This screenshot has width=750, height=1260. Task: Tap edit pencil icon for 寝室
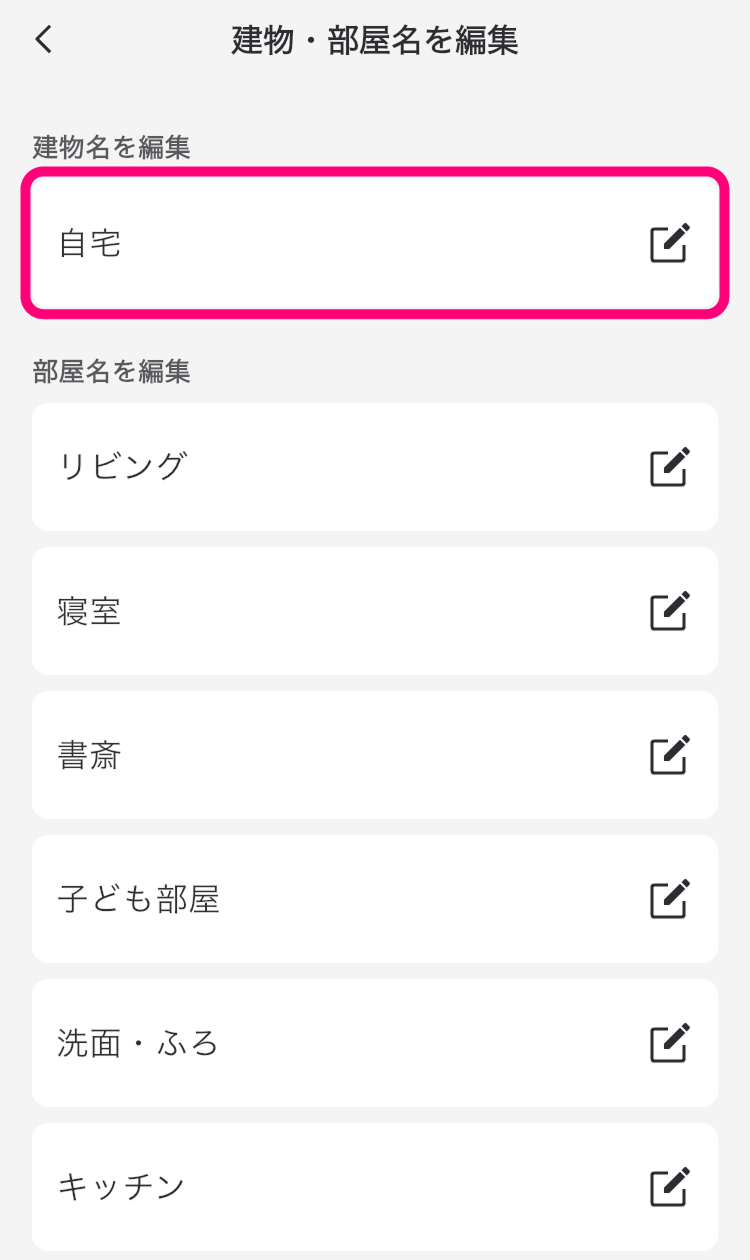pyautogui.click(x=669, y=611)
